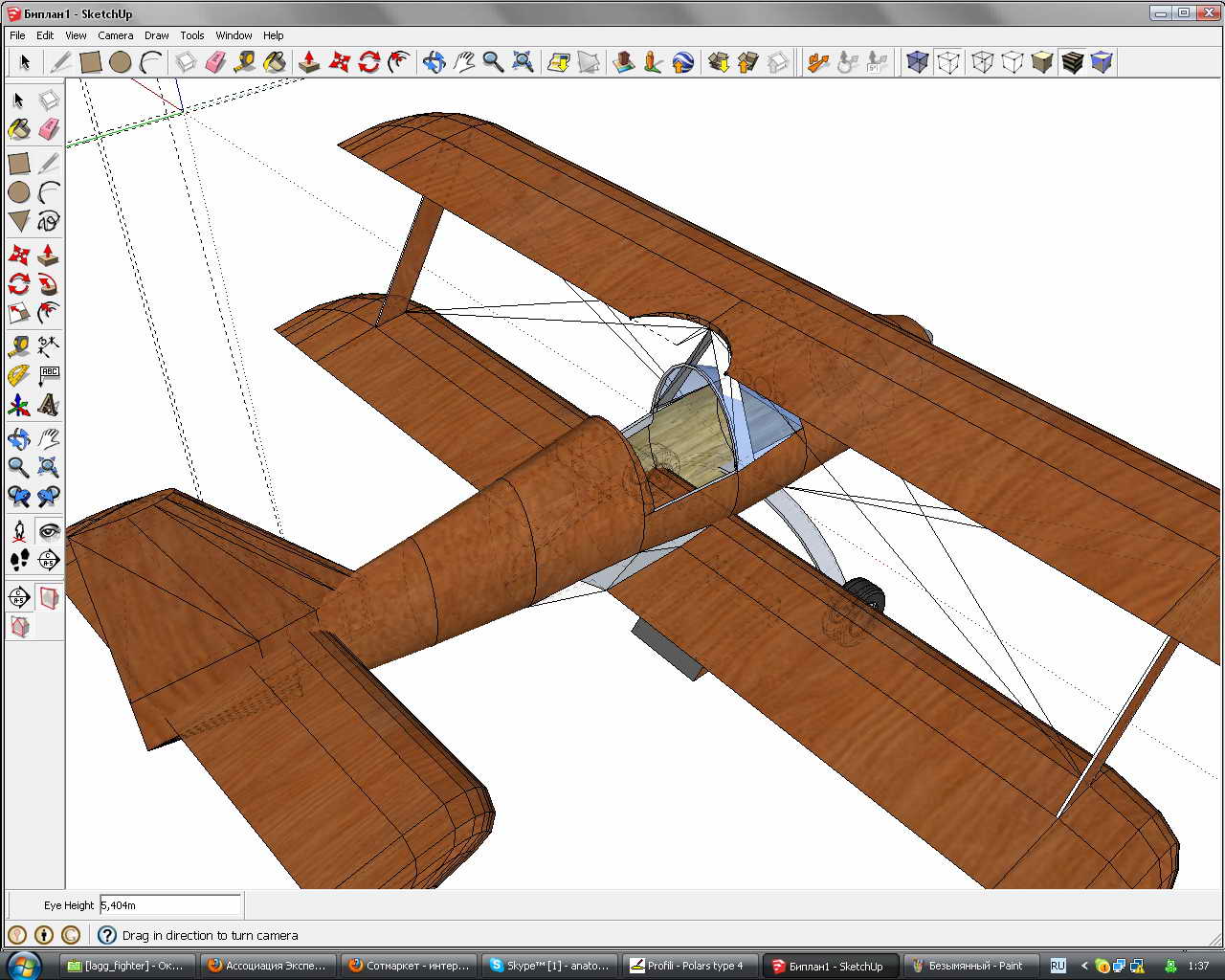Select the 3D Text tool
This screenshot has height=980, width=1225.
[x=48, y=406]
